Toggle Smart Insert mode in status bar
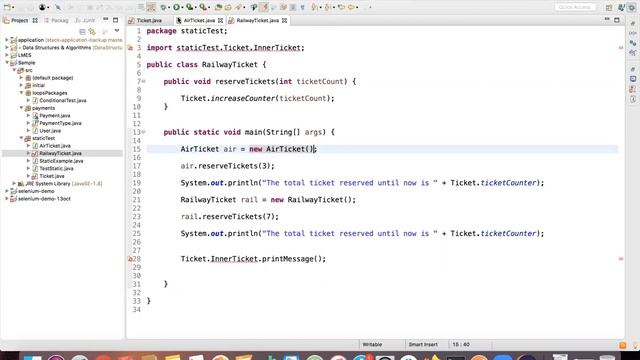The height and width of the screenshot is (360, 640). 423,344
